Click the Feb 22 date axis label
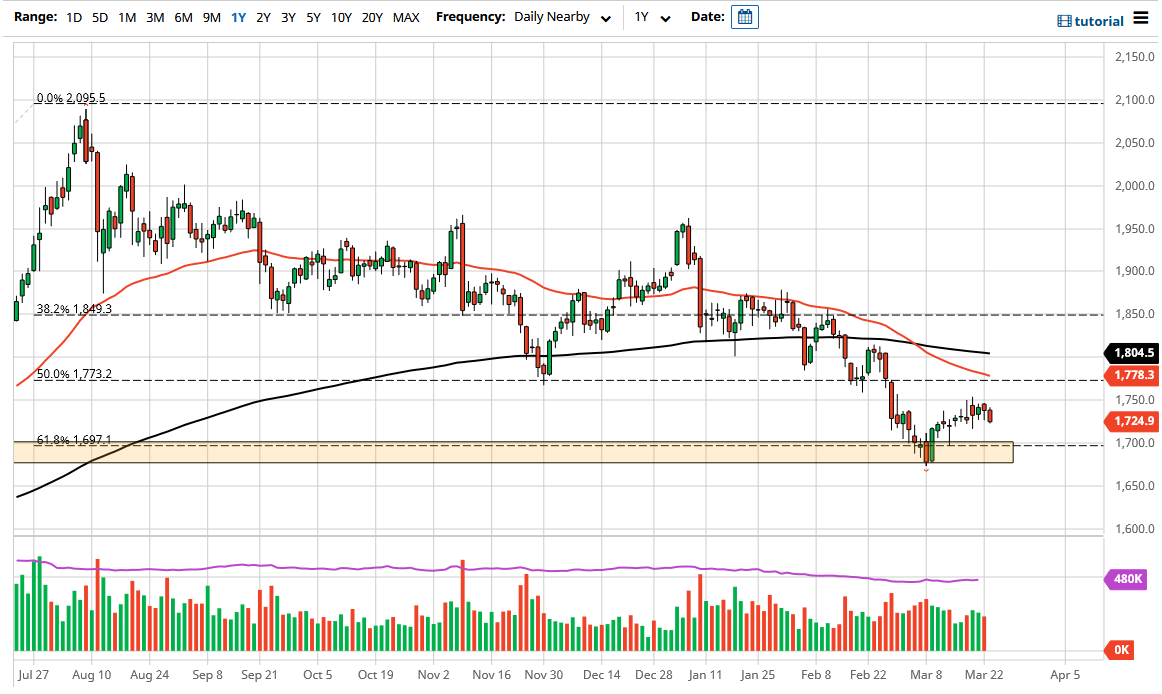Screen dimensions: 1162x694 pos(868,675)
